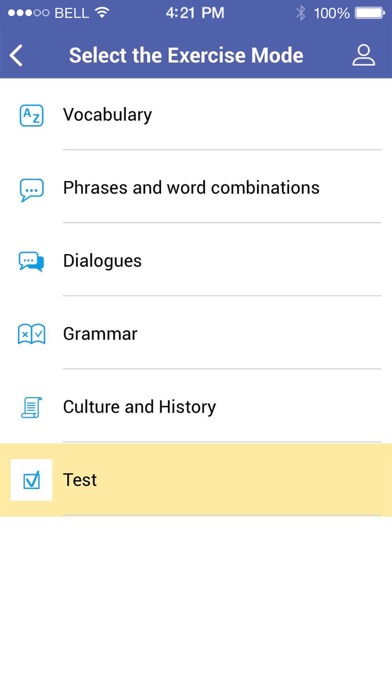Tap the A-Z Vocabulary icon
The width and height of the screenshot is (392, 696).
pyautogui.click(x=32, y=116)
